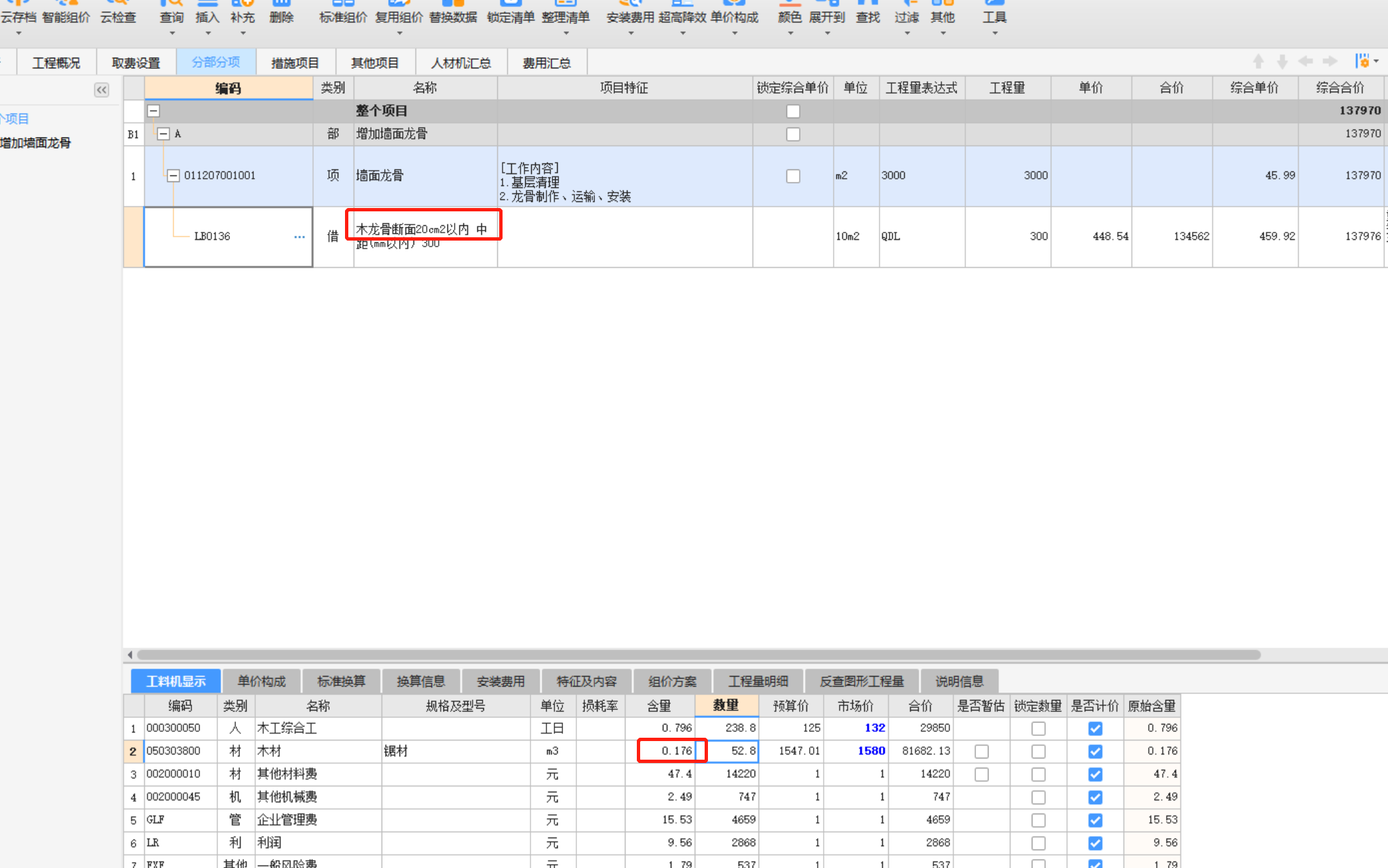Open the 插入 dropdown arrow

click(207, 33)
